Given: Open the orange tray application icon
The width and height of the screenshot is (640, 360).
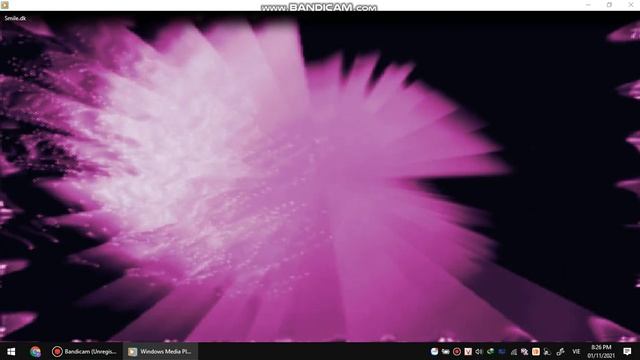Looking at the screenshot, I should 536,351.
